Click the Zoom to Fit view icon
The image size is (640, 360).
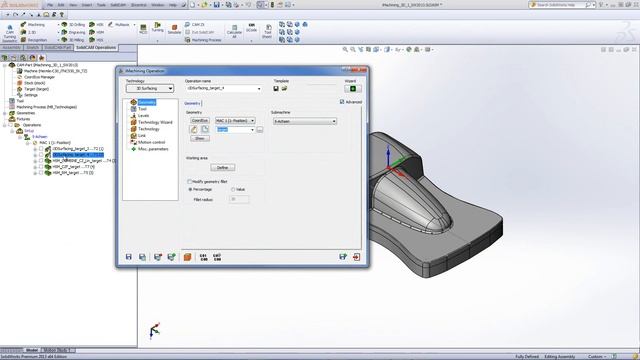pyautogui.click(x=345, y=49)
